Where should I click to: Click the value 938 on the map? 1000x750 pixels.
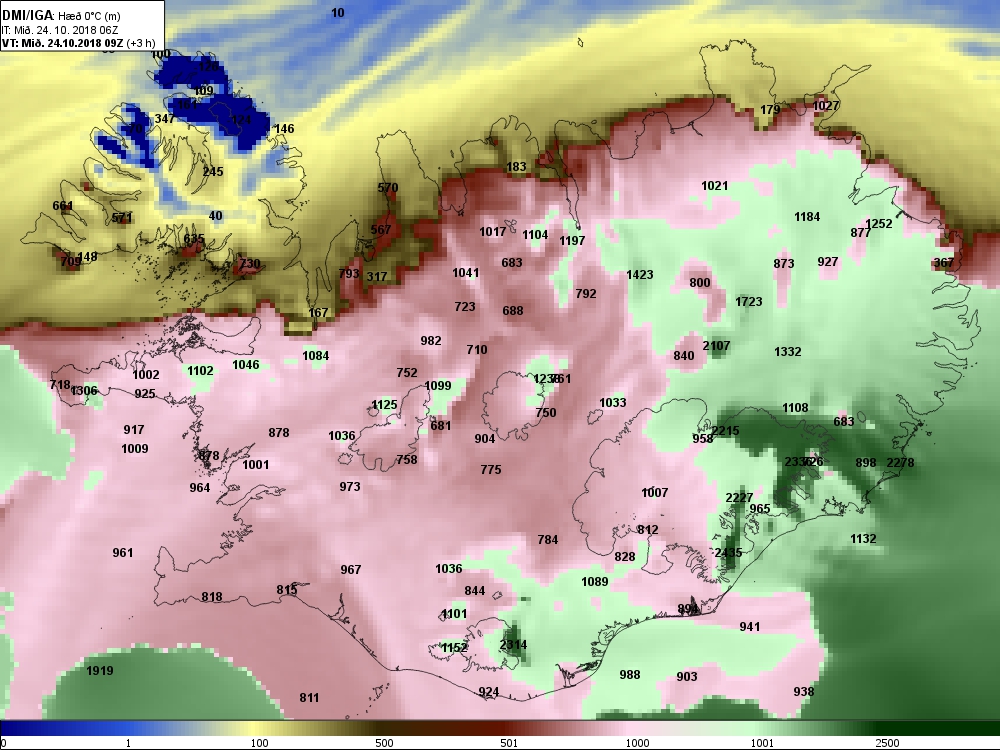click(x=804, y=691)
